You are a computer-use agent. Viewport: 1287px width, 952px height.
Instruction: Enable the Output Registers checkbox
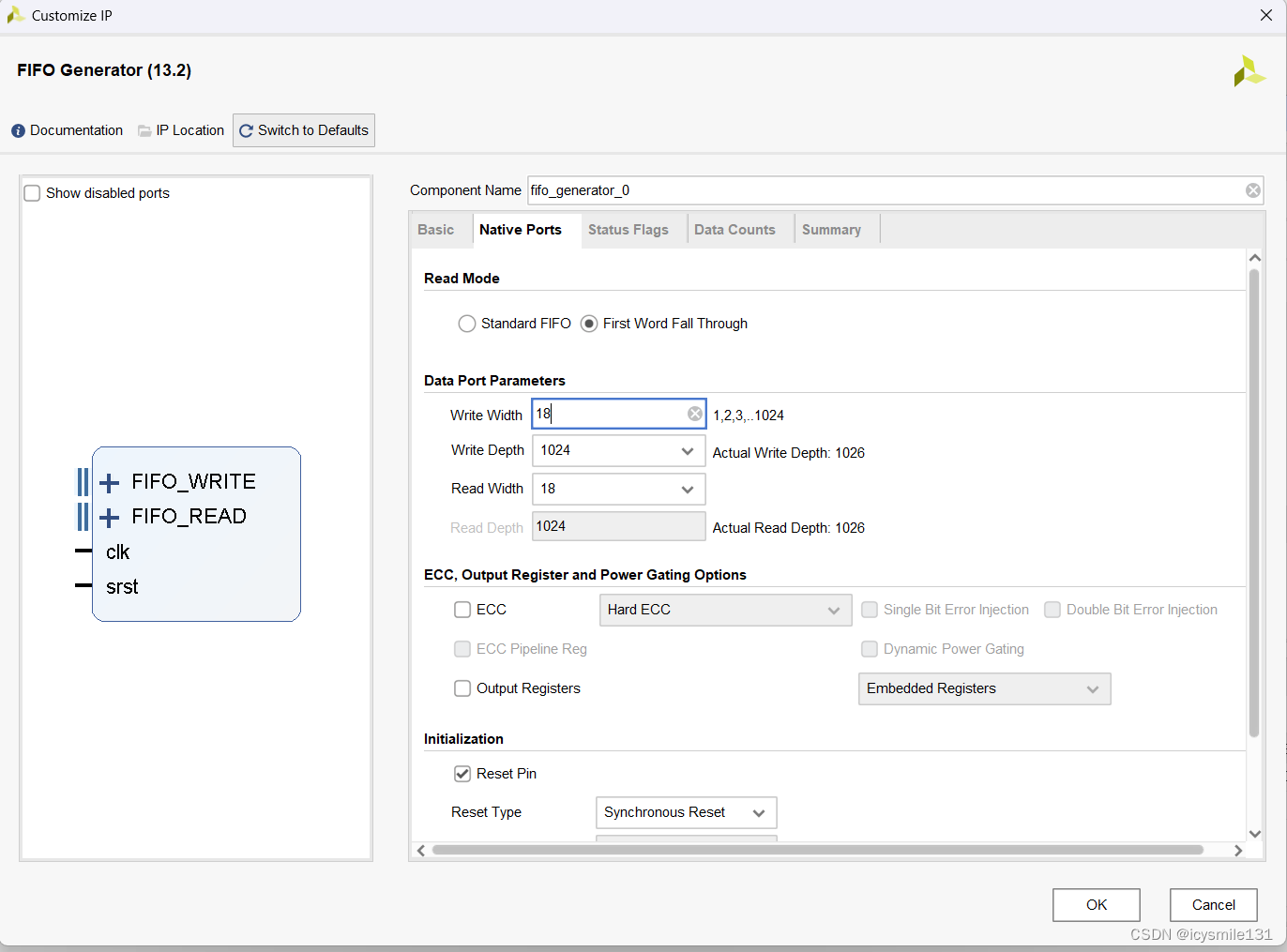[x=462, y=688]
